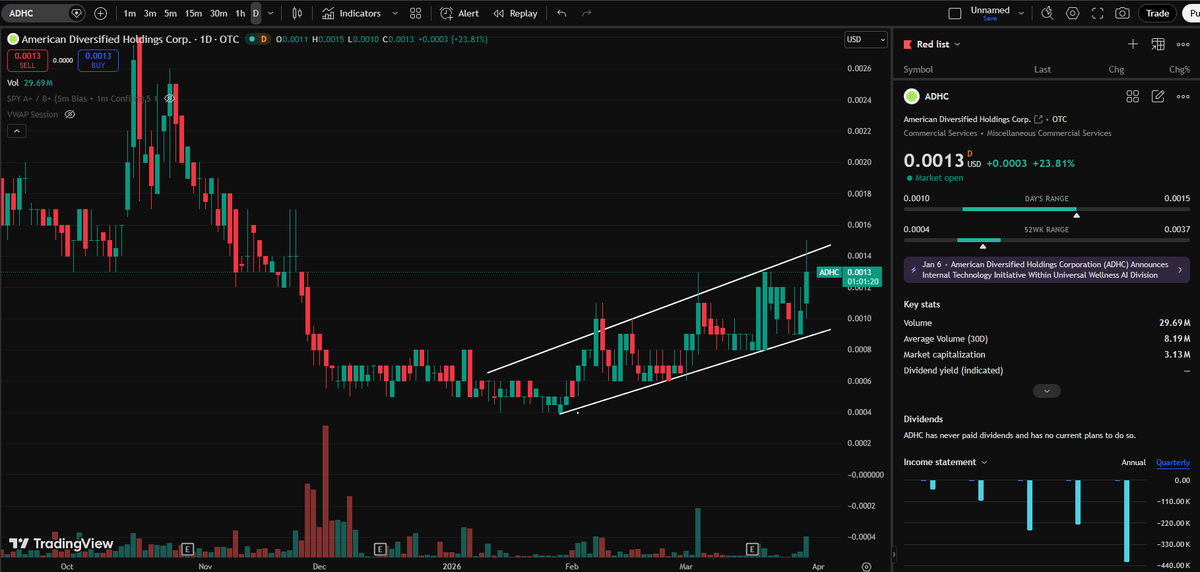Open the Indicators dialog
The width and height of the screenshot is (1200, 572).
(352, 13)
